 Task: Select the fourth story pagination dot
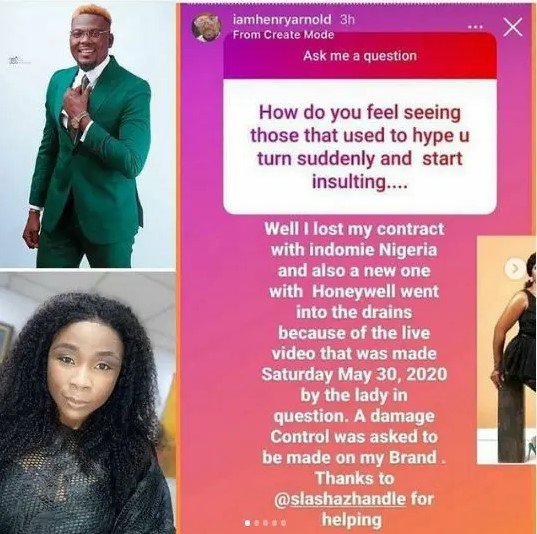tap(275, 523)
